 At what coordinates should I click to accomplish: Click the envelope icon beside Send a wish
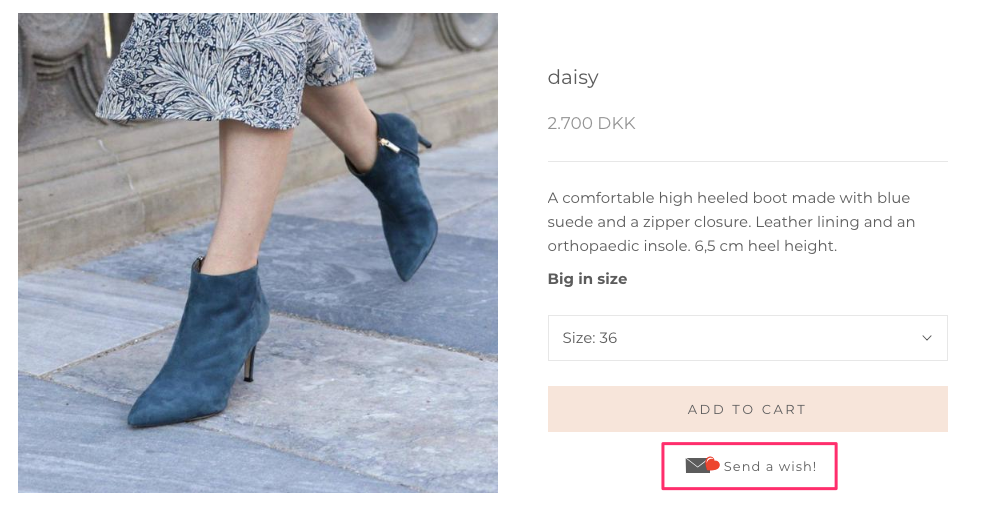697,466
